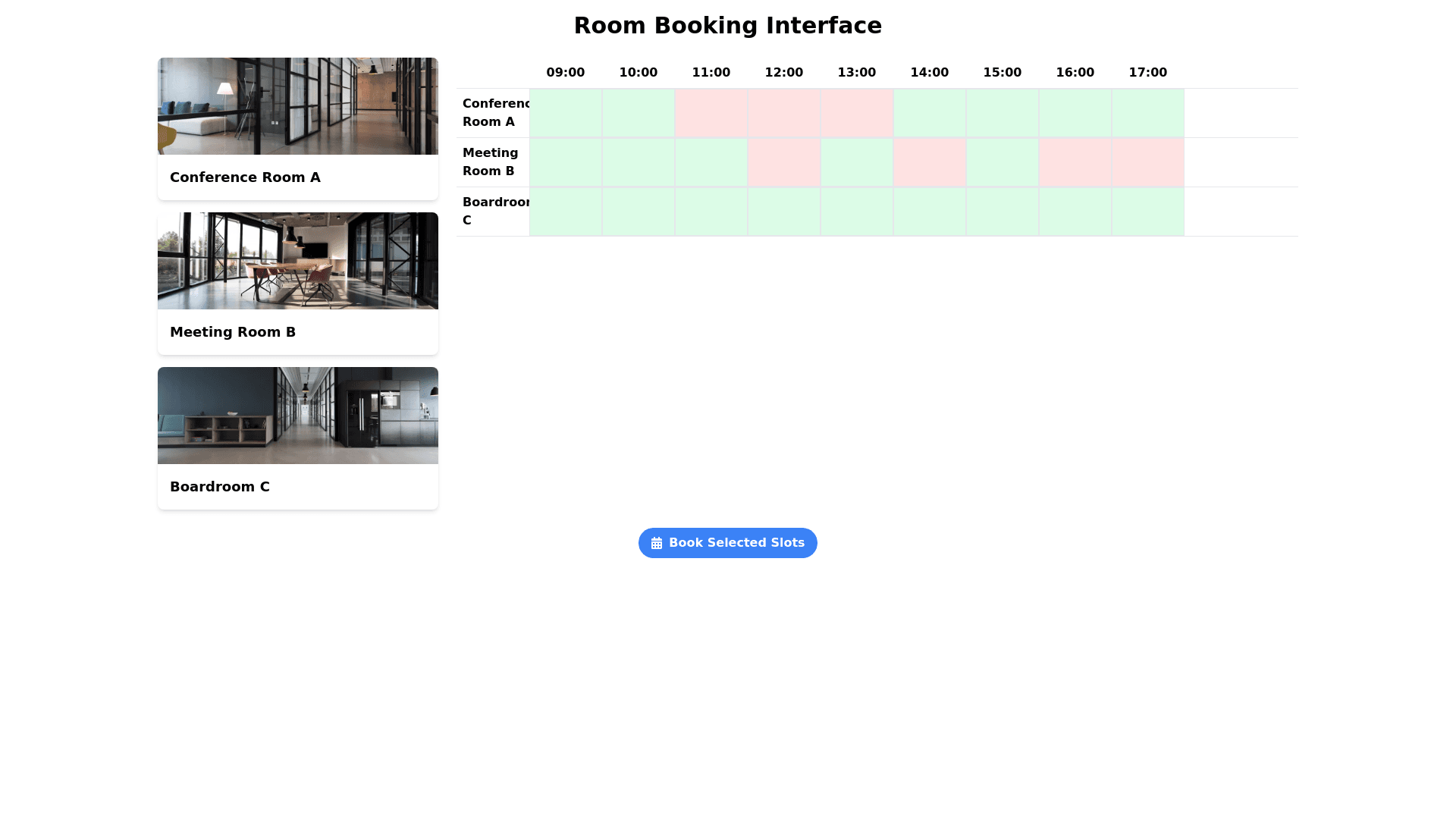1456x819 pixels.
Task: Select Conference Room A 09:00 slot
Action: click(566, 113)
